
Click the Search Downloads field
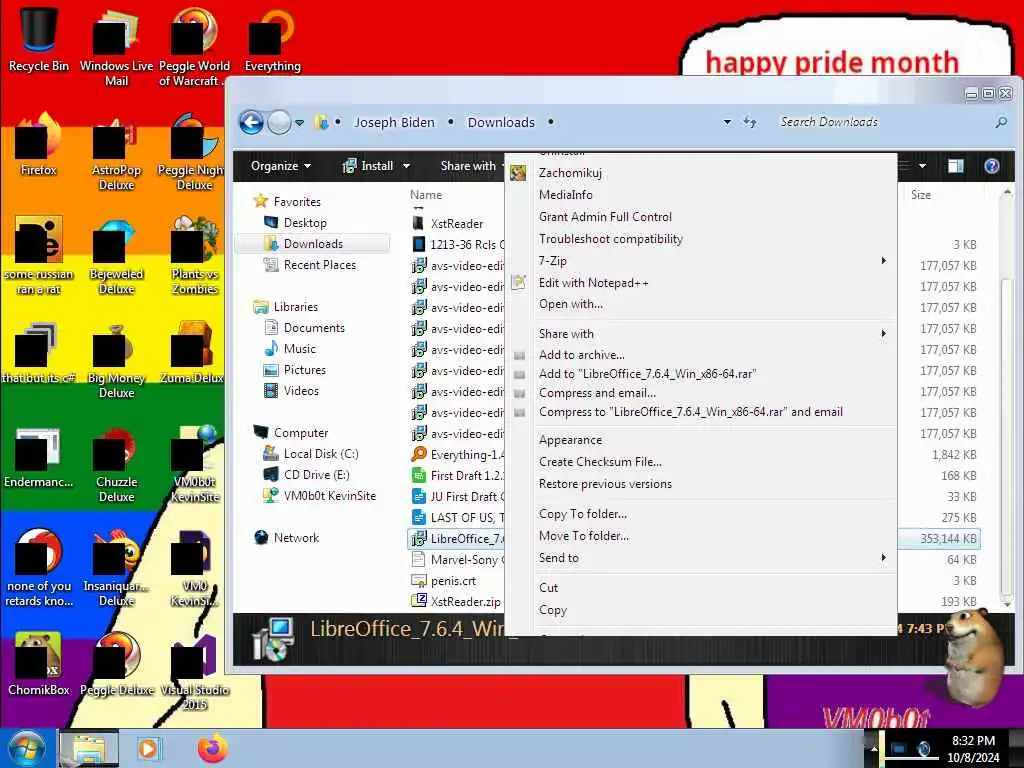[883, 122]
